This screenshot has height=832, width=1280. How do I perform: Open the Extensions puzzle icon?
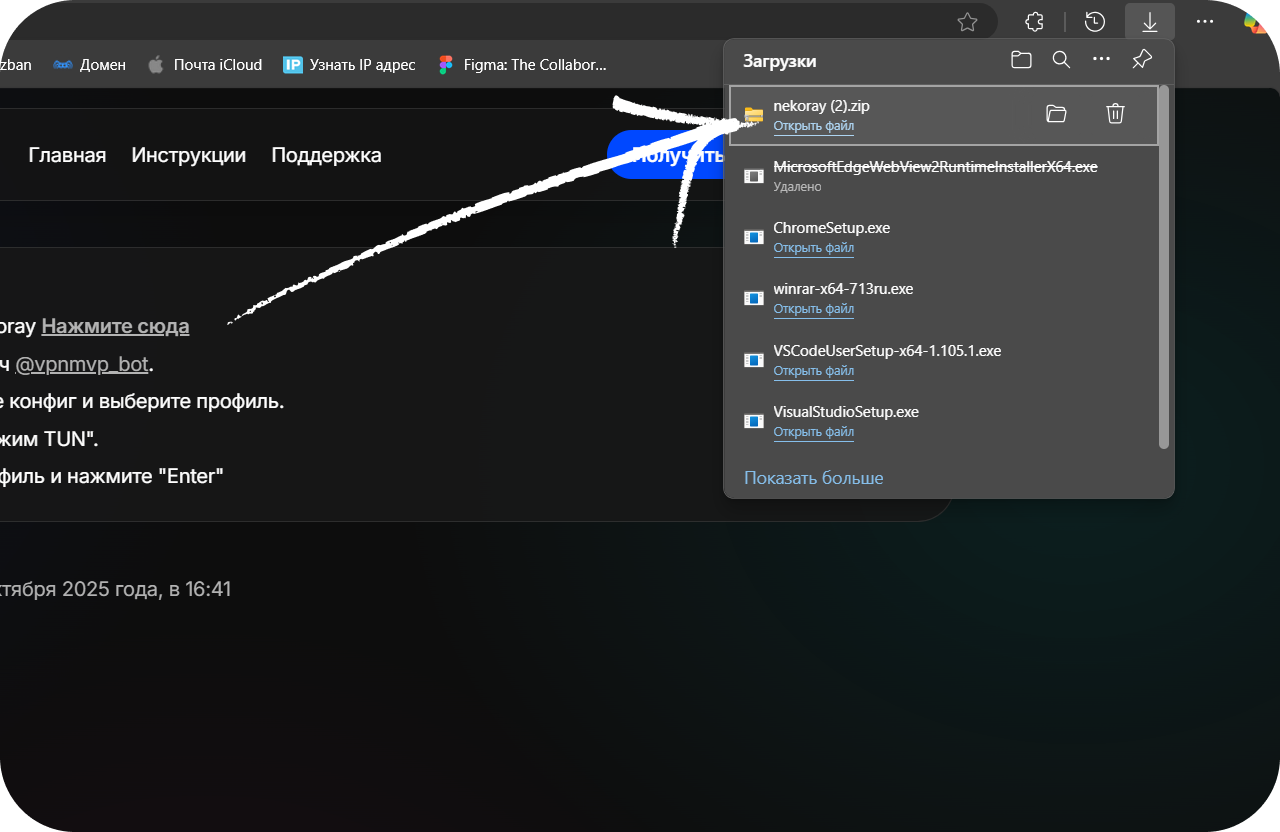pos(1036,21)
